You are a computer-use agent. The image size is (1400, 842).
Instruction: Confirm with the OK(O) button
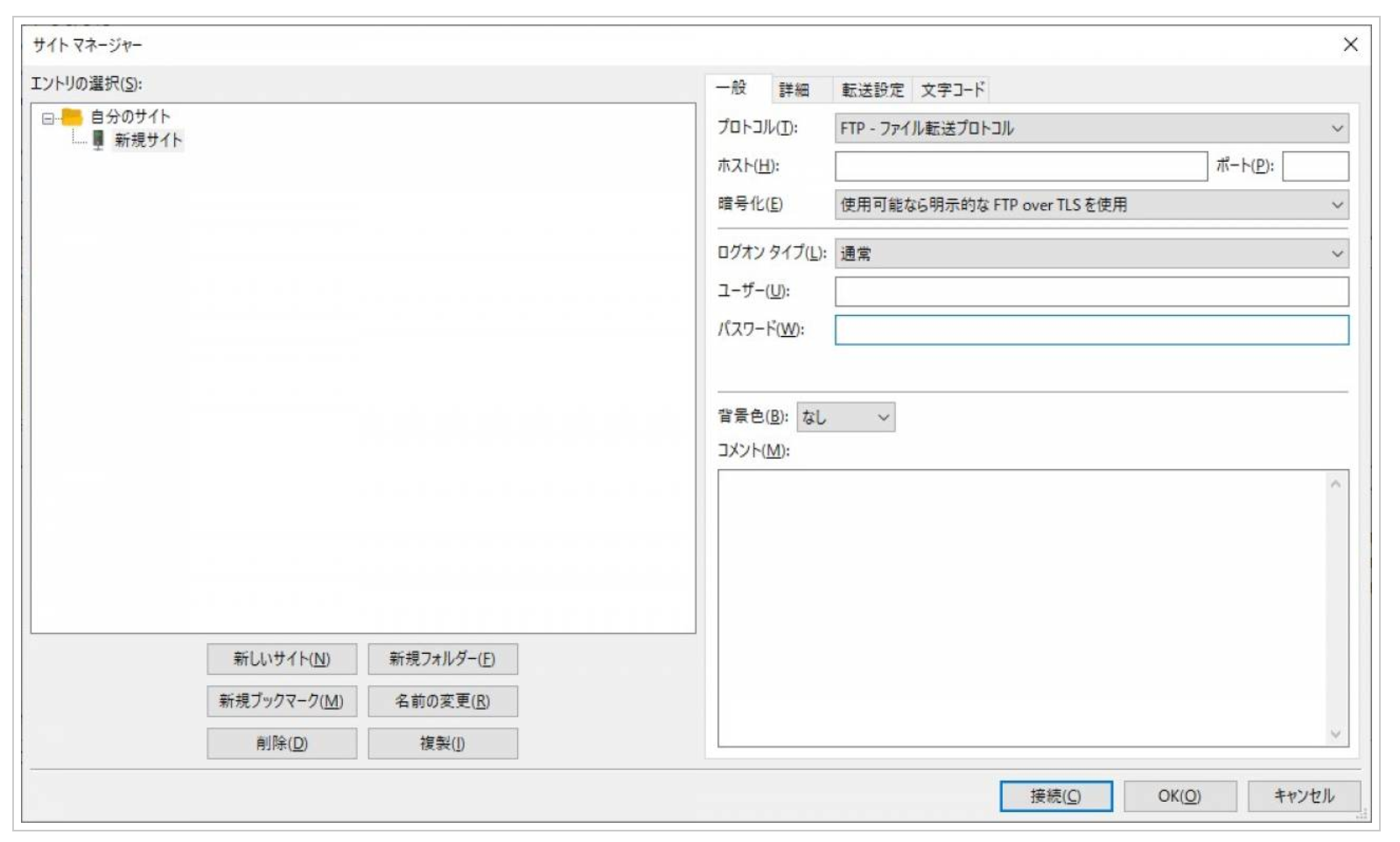[1179, 796]
